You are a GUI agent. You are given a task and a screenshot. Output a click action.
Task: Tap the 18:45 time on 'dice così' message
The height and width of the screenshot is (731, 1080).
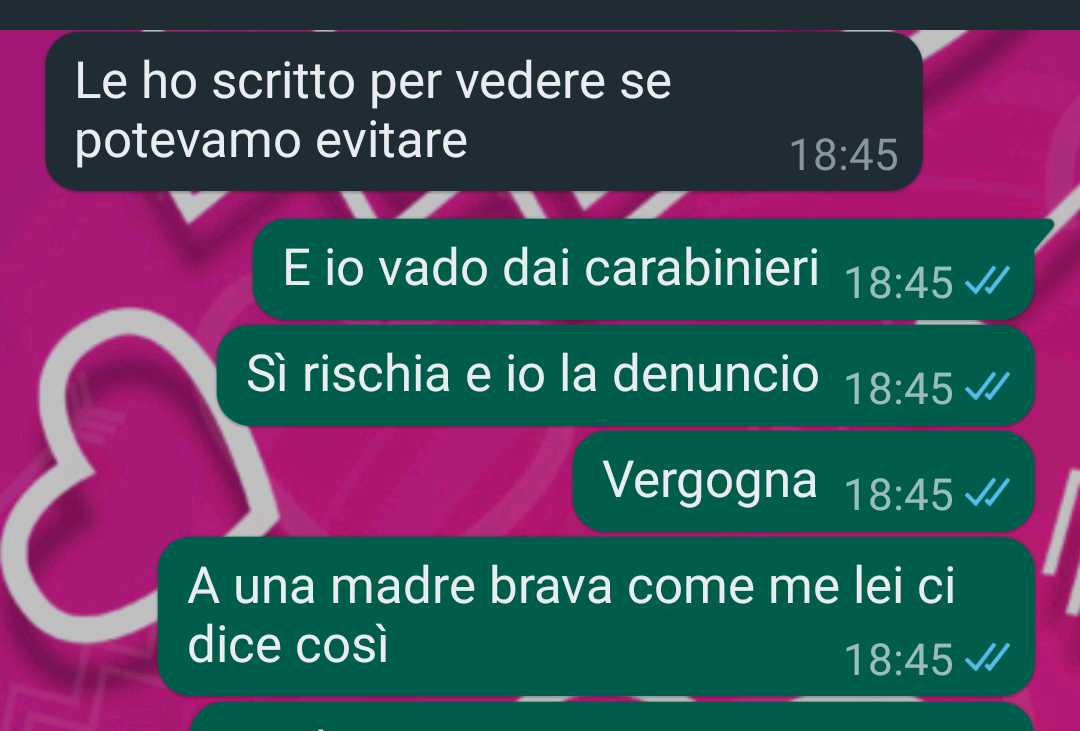(x=899, y=659)
